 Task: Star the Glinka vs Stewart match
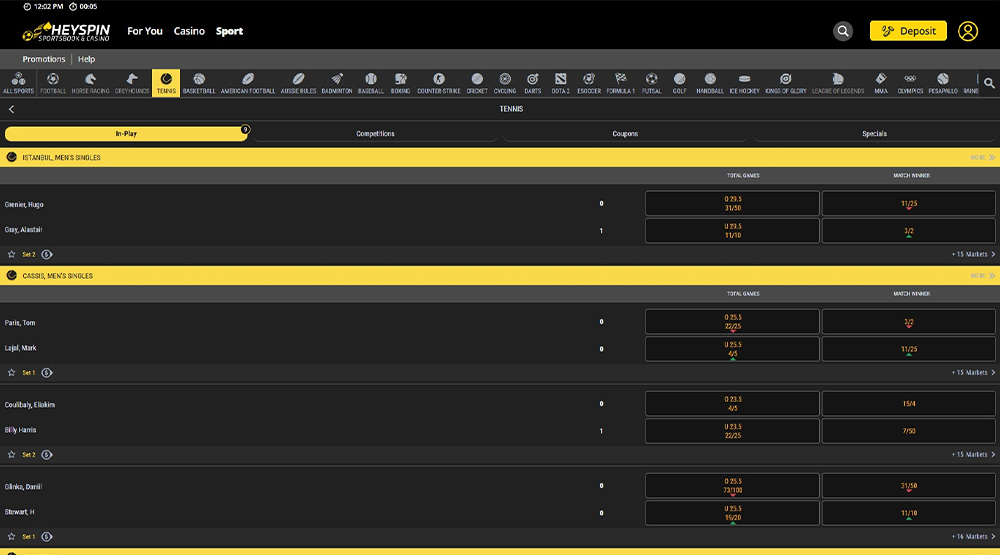12,536
